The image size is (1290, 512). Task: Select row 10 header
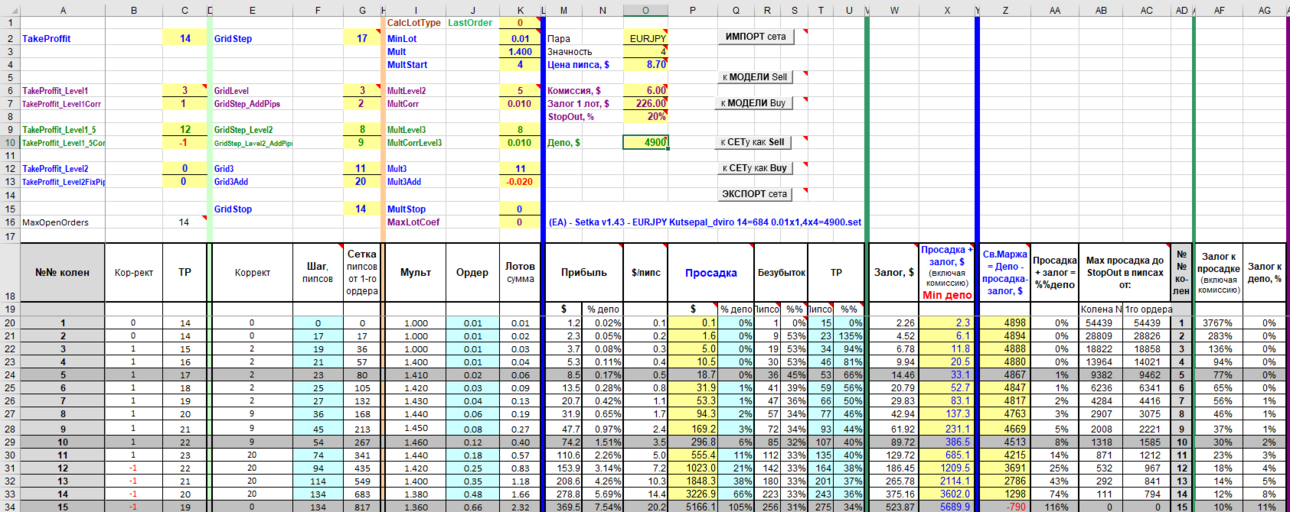(9, 142)
